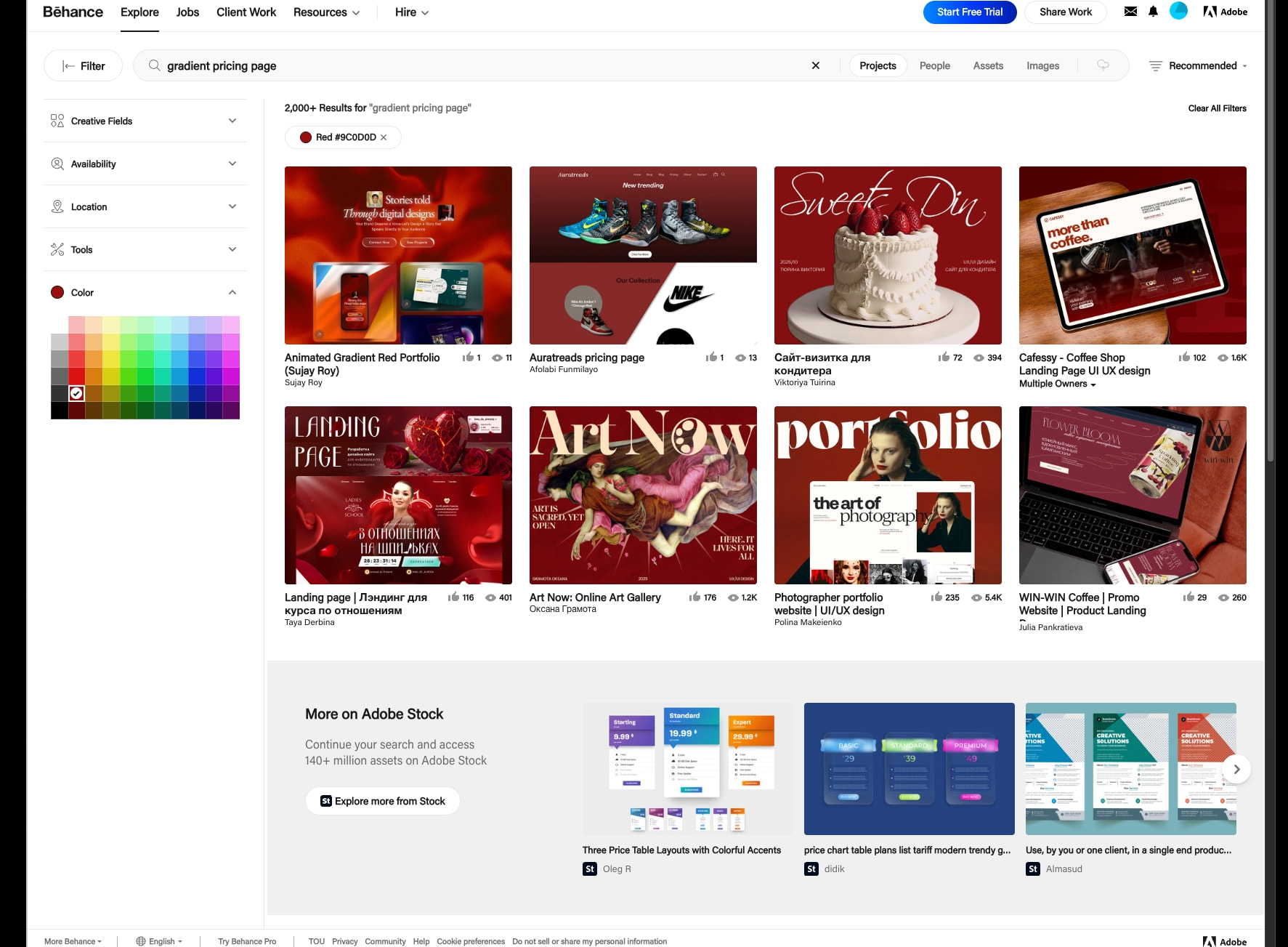Screen dimensions: 1288x947
Task: Open the Jobs nav item
Action: point(187,12)
